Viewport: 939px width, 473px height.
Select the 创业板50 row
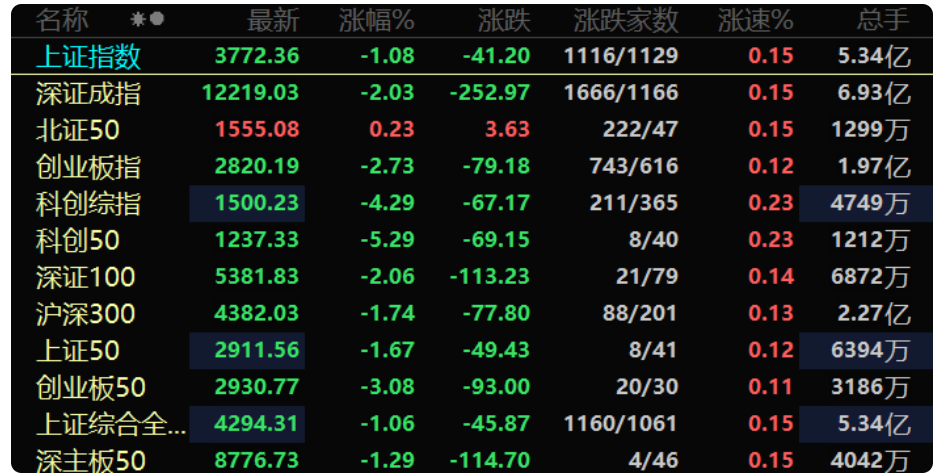pos(472,387)
